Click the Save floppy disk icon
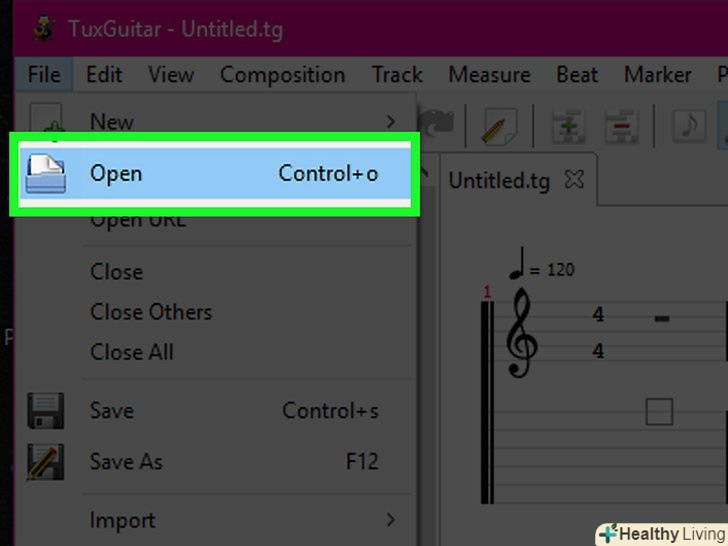 pyautogui.click(x=46, y=411)
